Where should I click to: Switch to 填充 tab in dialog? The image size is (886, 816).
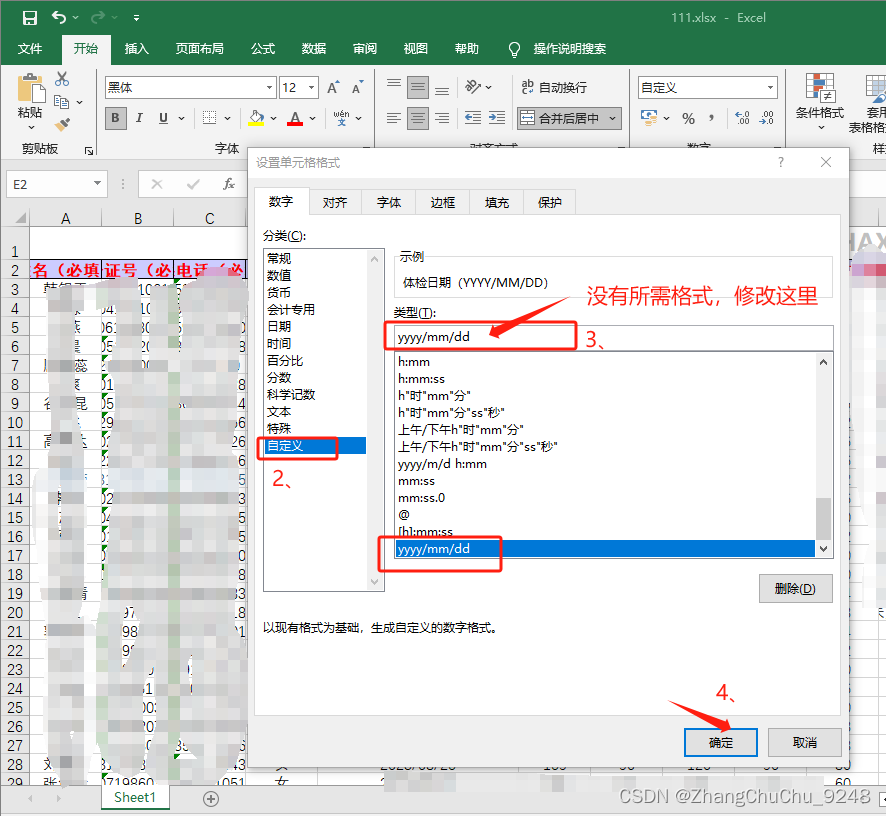pyautogui.click(x=497, y=202)
